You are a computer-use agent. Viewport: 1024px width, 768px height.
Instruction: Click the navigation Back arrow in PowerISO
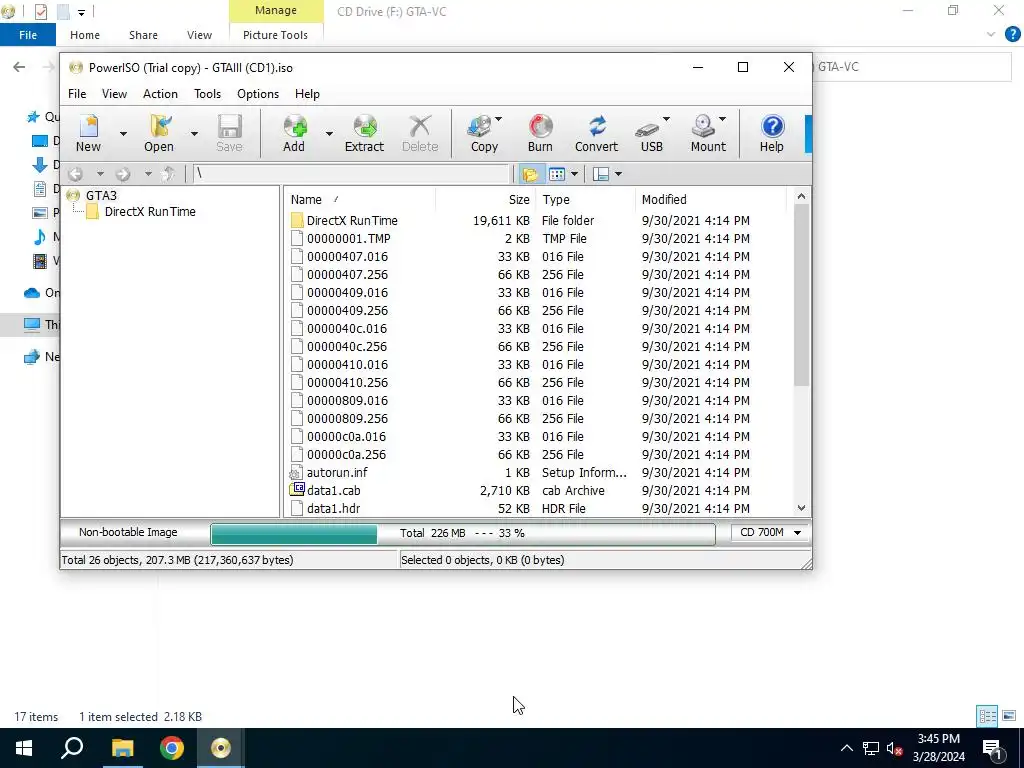(x=76, y=174)
